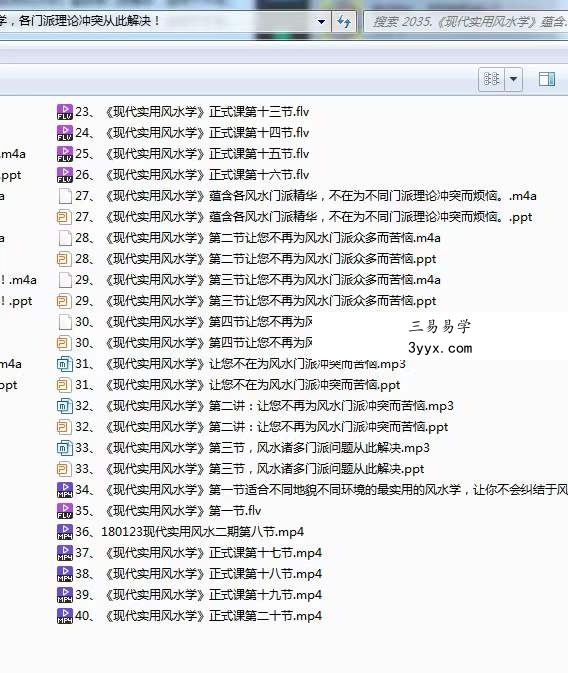Image resolution: width=568 pixels, height=673 pixels.
Task: Click MP3 icon of file 33 第三节
Action: (x=64, y=448)
